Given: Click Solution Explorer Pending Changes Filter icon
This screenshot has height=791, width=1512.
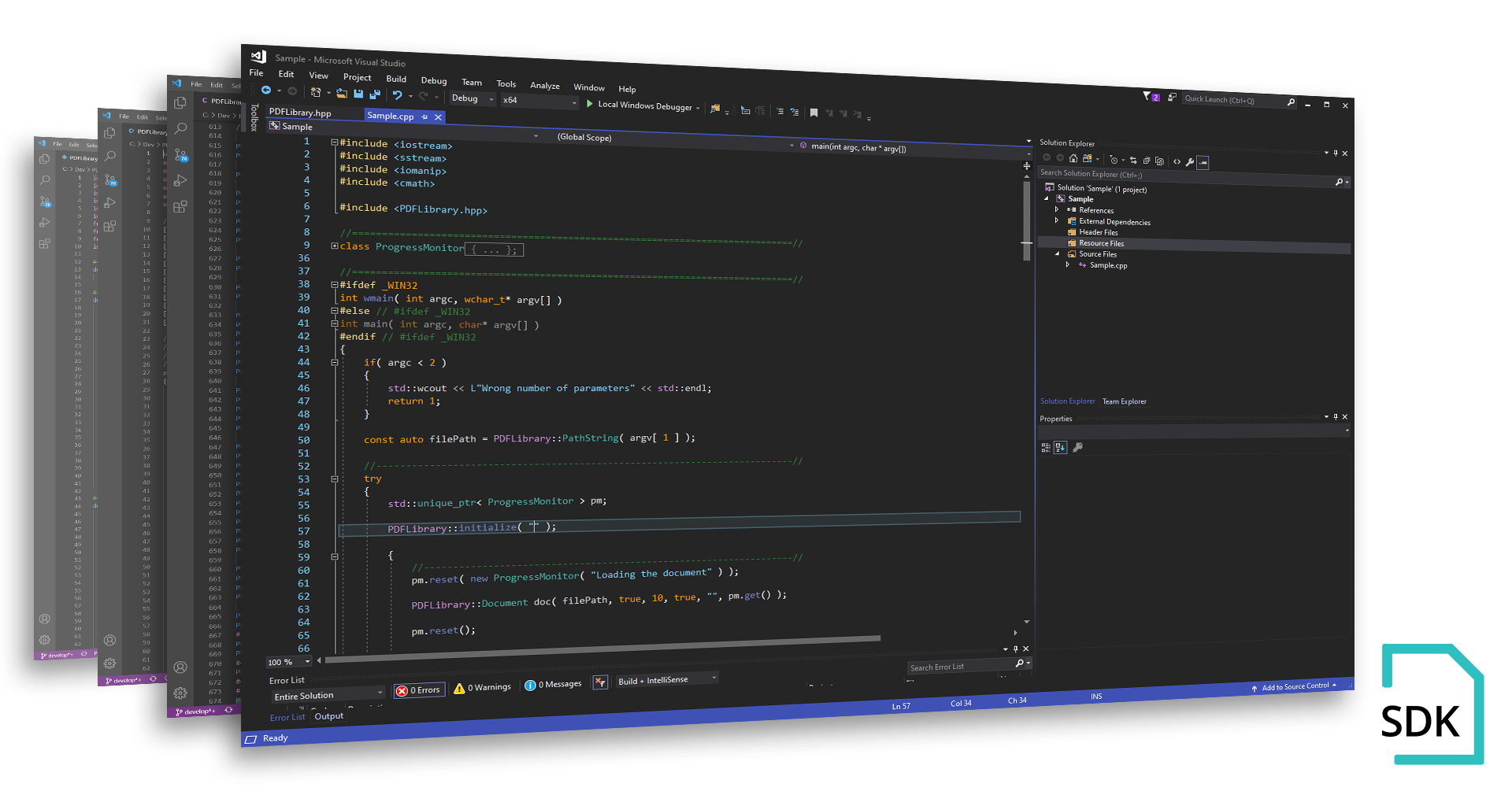Looking at the screenshot, I should [x=1114, y=160].
